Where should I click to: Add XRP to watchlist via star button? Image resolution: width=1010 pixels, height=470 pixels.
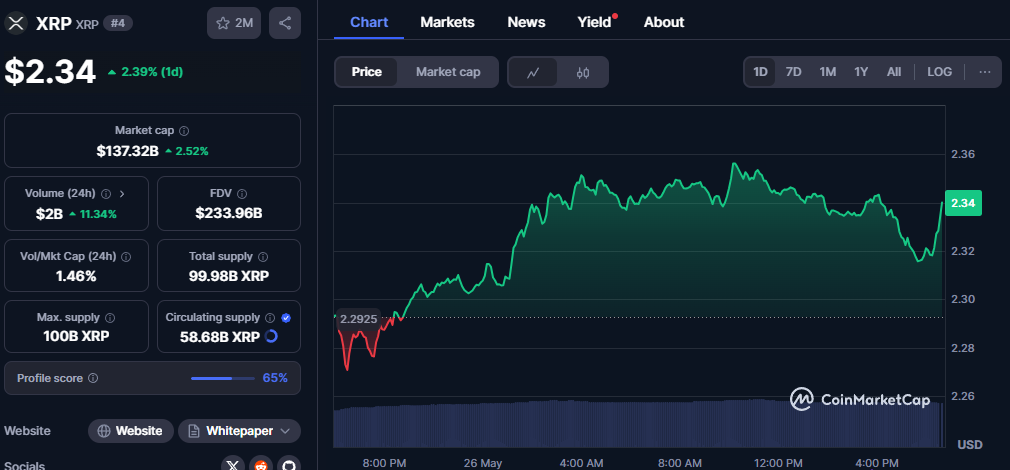(x=234, y=23)
